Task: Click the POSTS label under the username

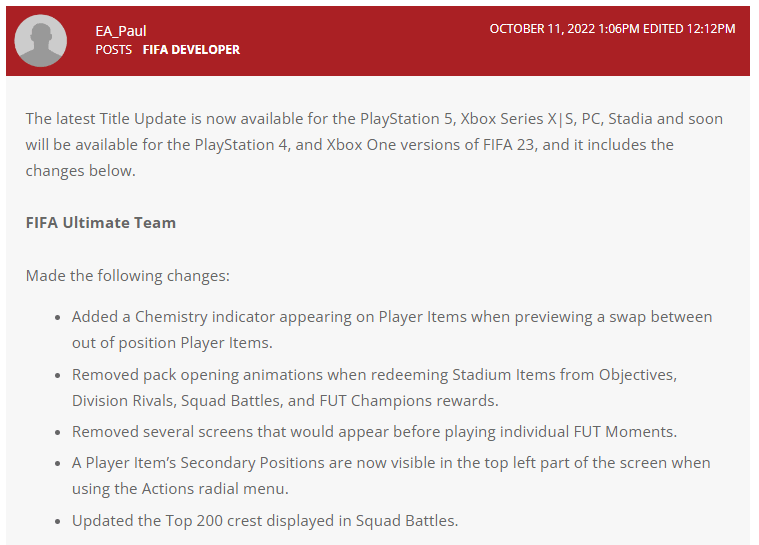Action: (x=114, y=50)
